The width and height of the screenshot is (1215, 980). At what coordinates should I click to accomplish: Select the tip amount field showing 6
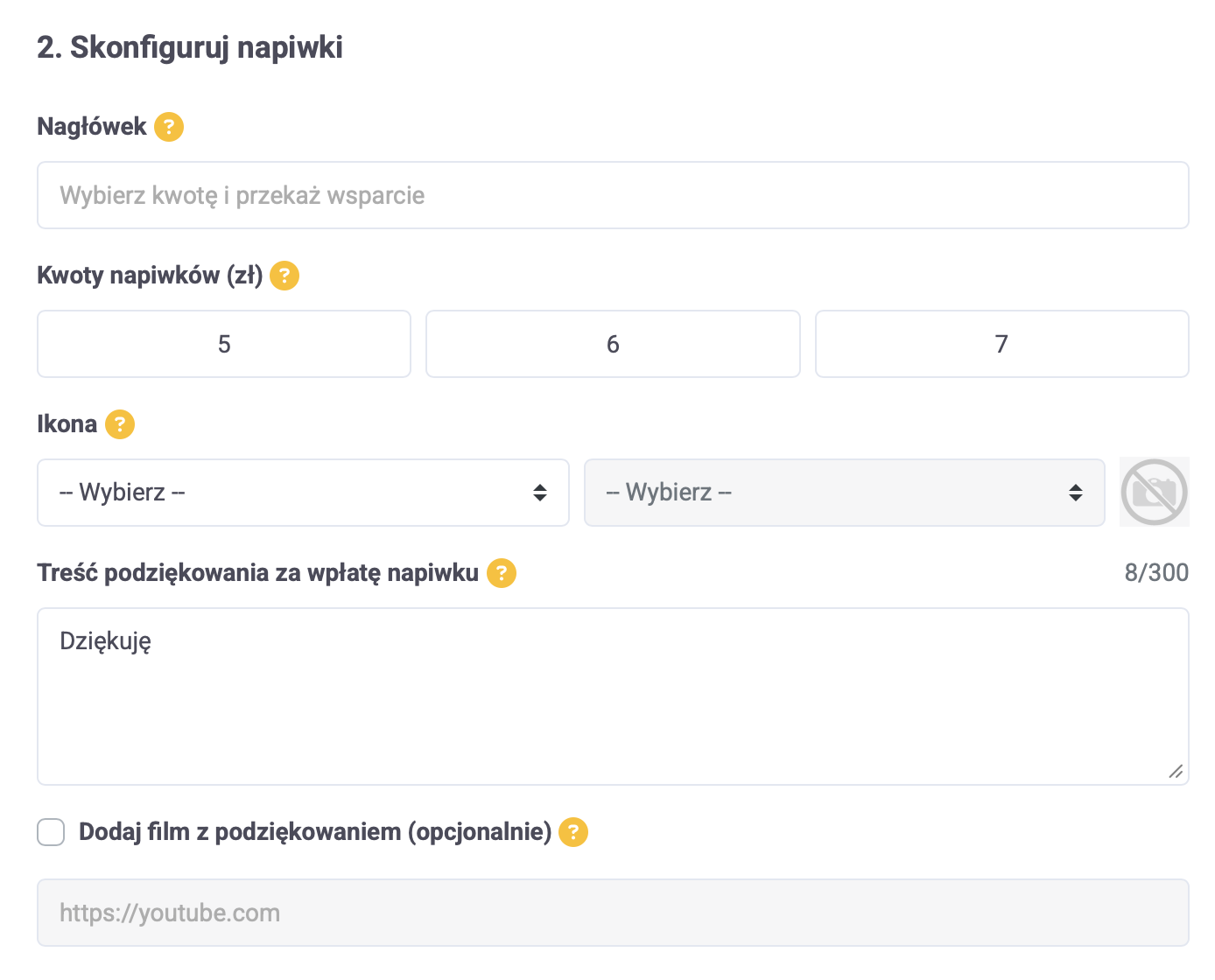tap(613, 344)
